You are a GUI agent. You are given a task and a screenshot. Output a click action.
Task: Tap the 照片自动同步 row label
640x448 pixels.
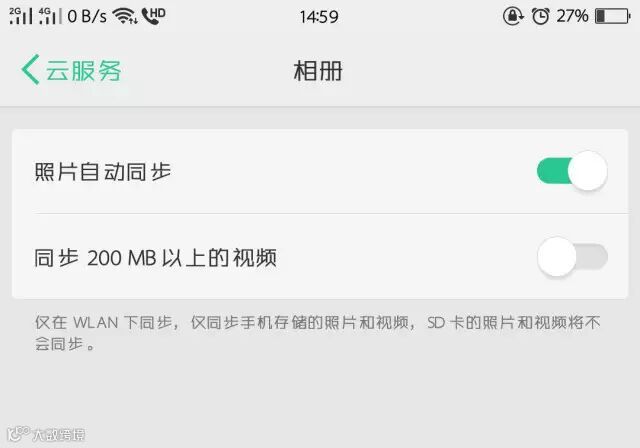[102, 171]
